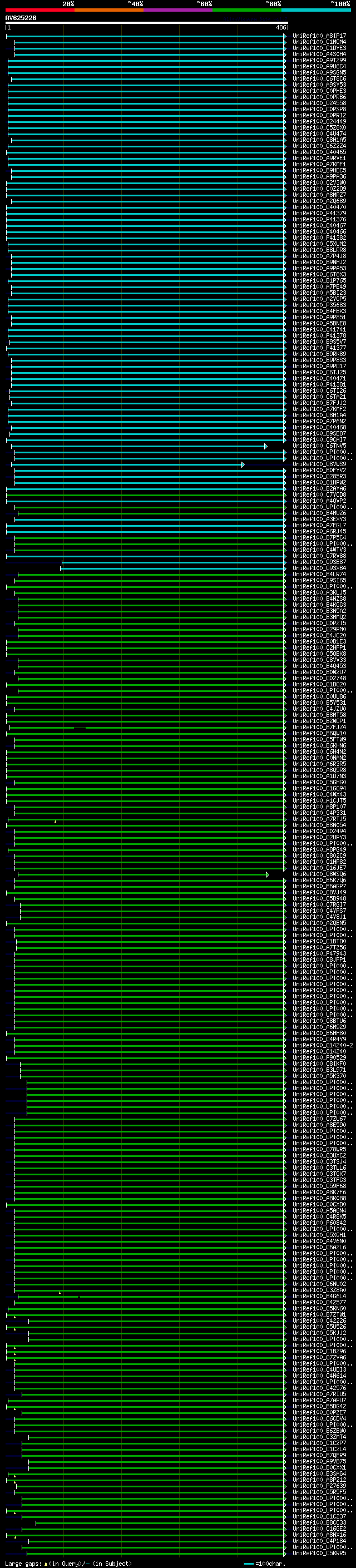Select hit label UniRef100_P41382
The width and height of the screenshot is (356, 1568).
[x=319, y=238]
